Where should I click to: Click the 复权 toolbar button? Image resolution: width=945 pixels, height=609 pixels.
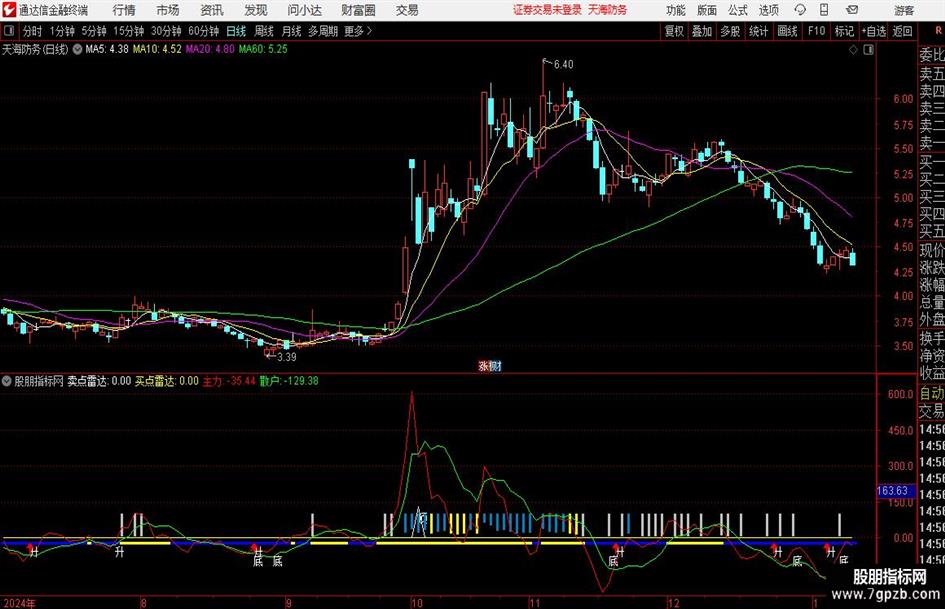tap(674, 31)
